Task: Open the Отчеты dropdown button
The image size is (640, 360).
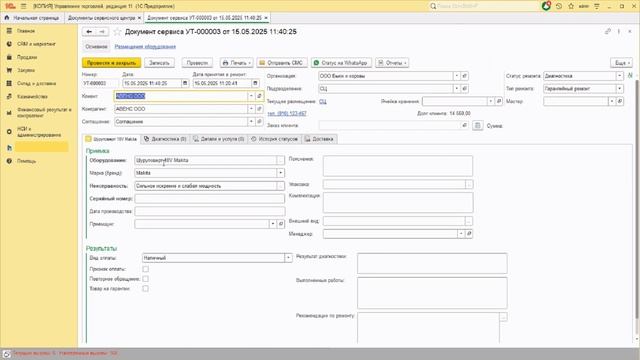Action: (392, 63)
